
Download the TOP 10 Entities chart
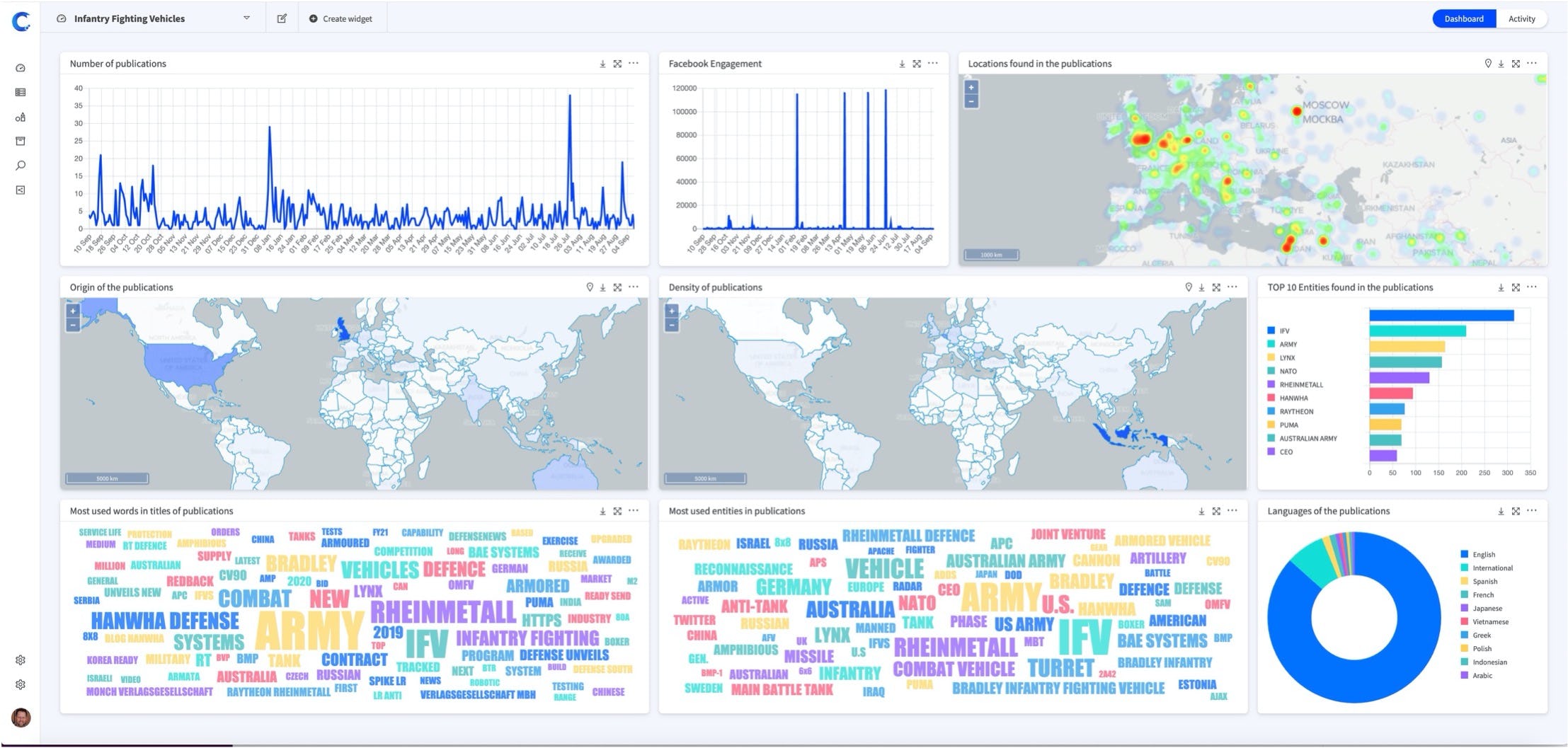point(1501,287)
